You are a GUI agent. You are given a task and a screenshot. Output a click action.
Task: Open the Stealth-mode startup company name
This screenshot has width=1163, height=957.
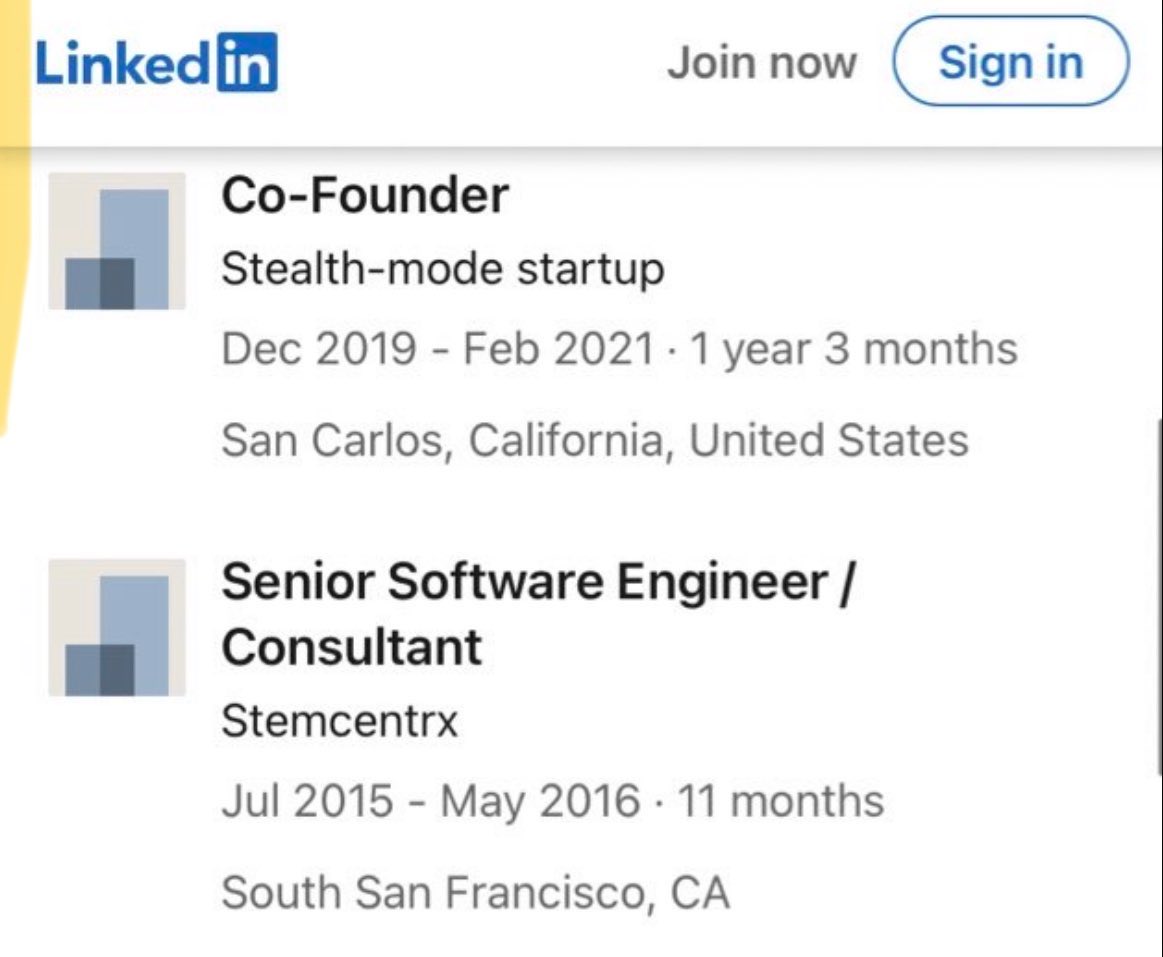[443, 269]
